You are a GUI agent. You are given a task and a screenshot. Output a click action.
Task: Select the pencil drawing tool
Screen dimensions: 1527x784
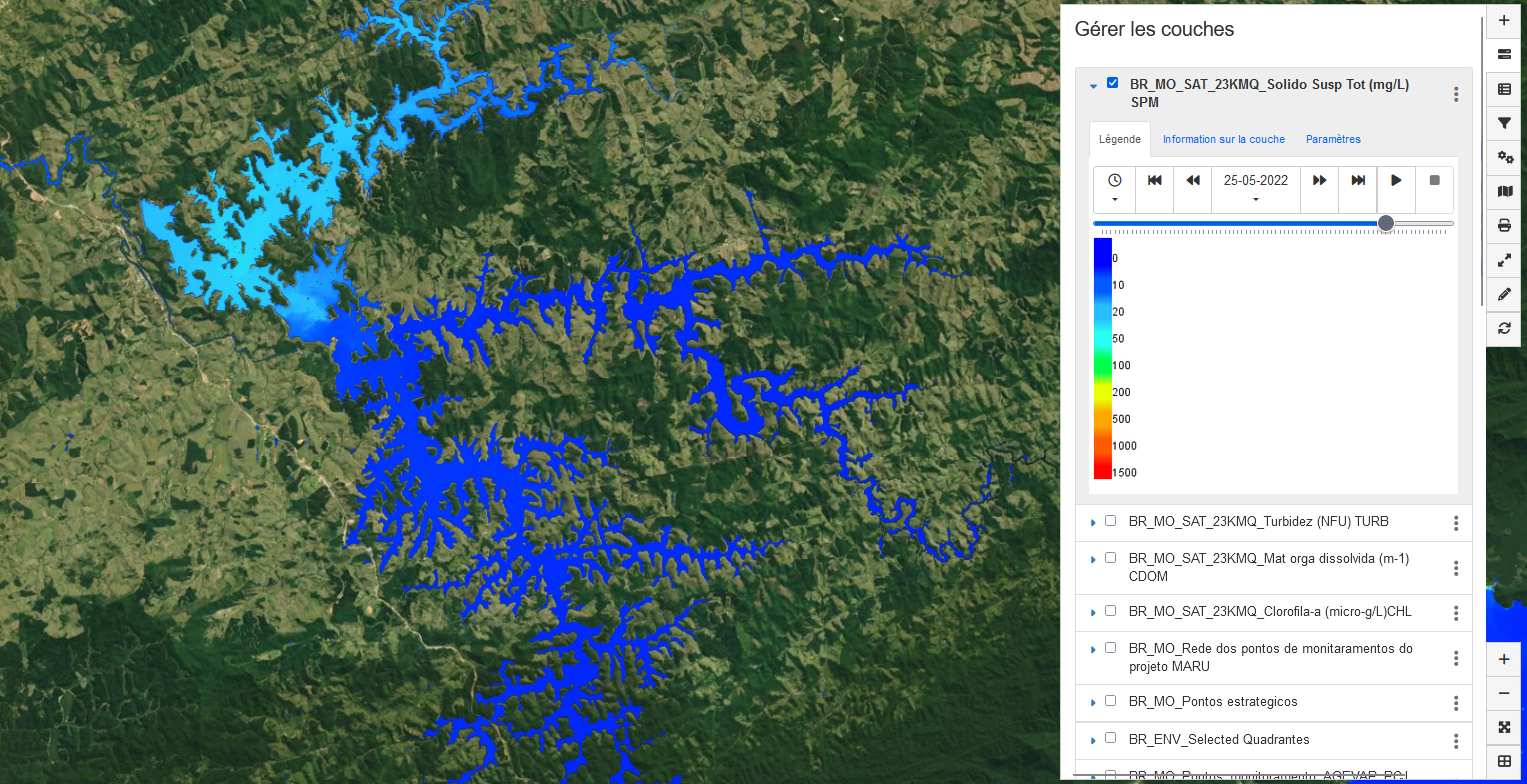coord(1504,294)
